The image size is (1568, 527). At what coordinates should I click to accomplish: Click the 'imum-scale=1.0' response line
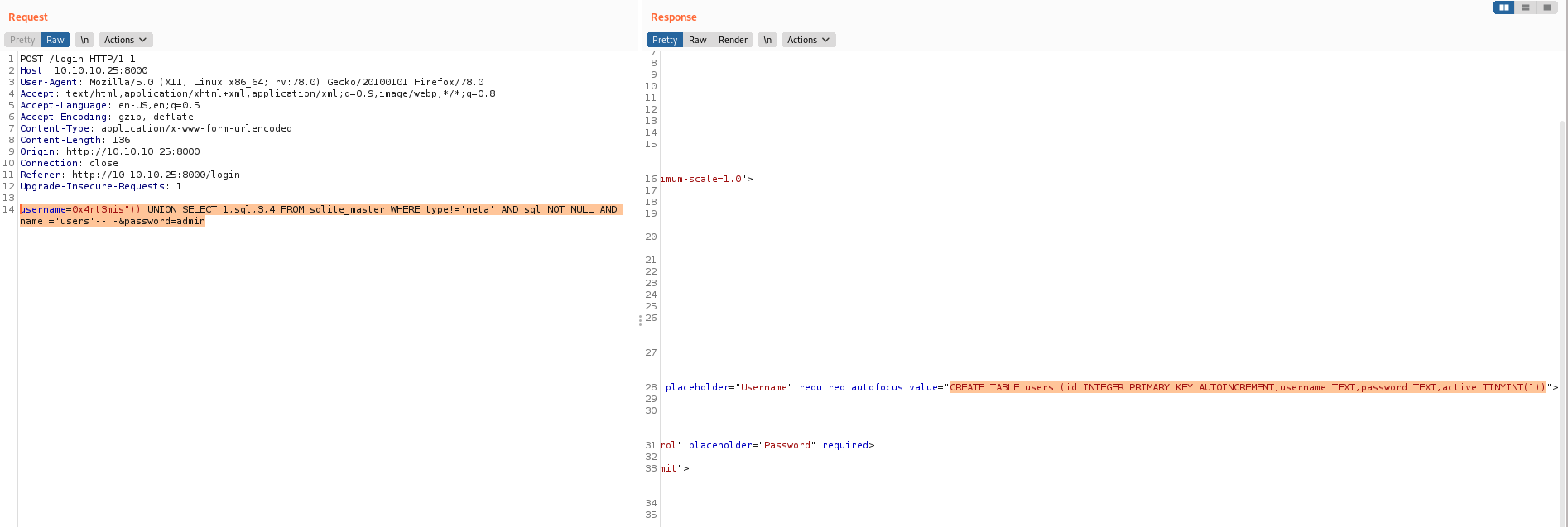[x=706, y=179]
